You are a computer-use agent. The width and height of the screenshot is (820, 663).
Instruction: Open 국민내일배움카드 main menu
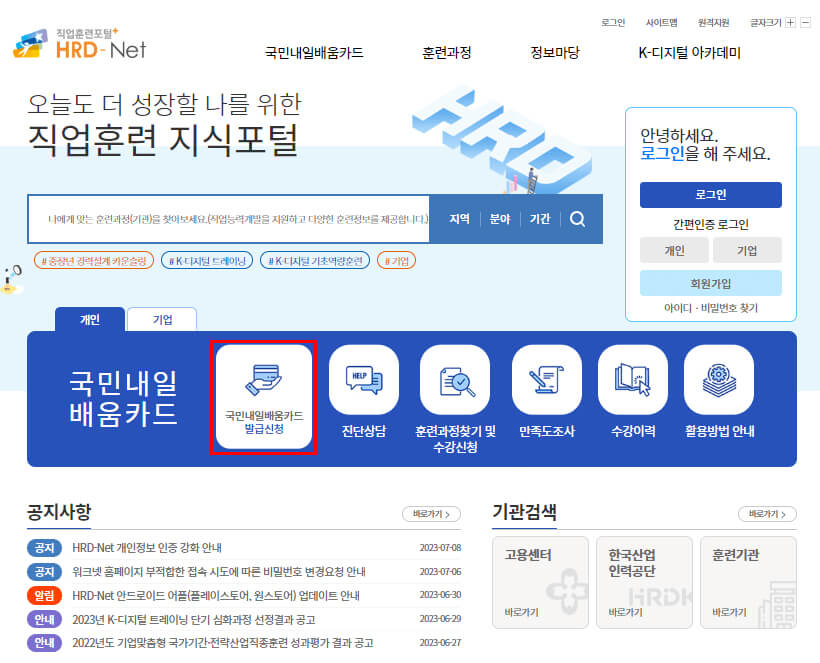314,52
